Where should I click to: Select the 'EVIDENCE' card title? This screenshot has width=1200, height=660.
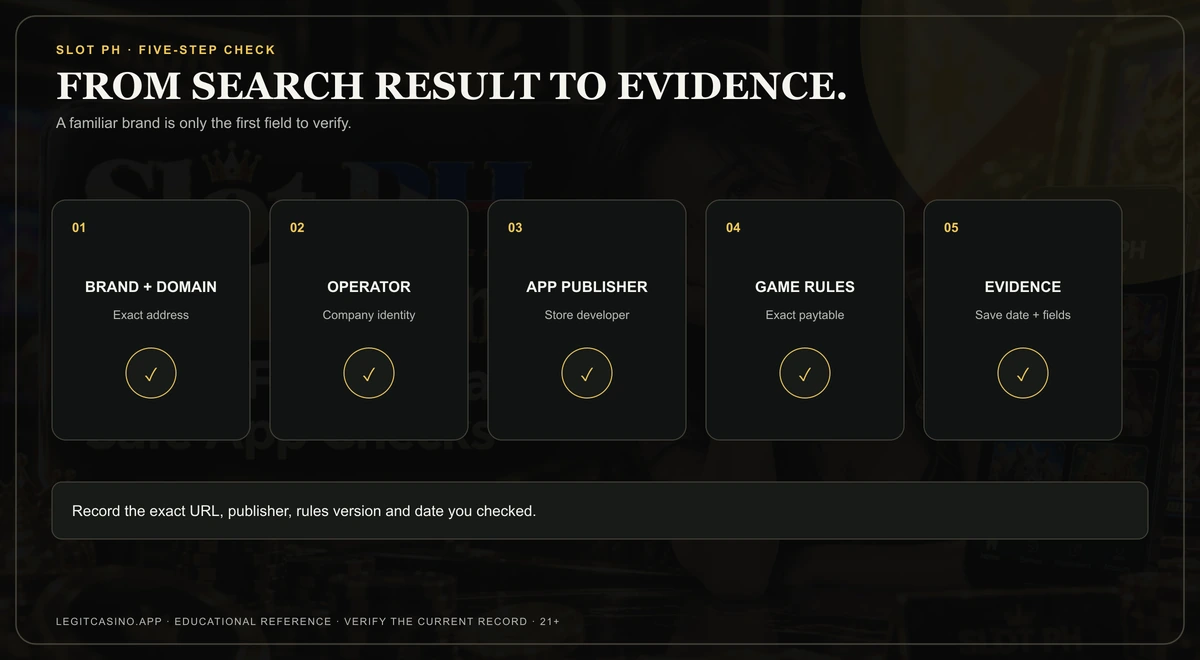(x=1023, y=287)
